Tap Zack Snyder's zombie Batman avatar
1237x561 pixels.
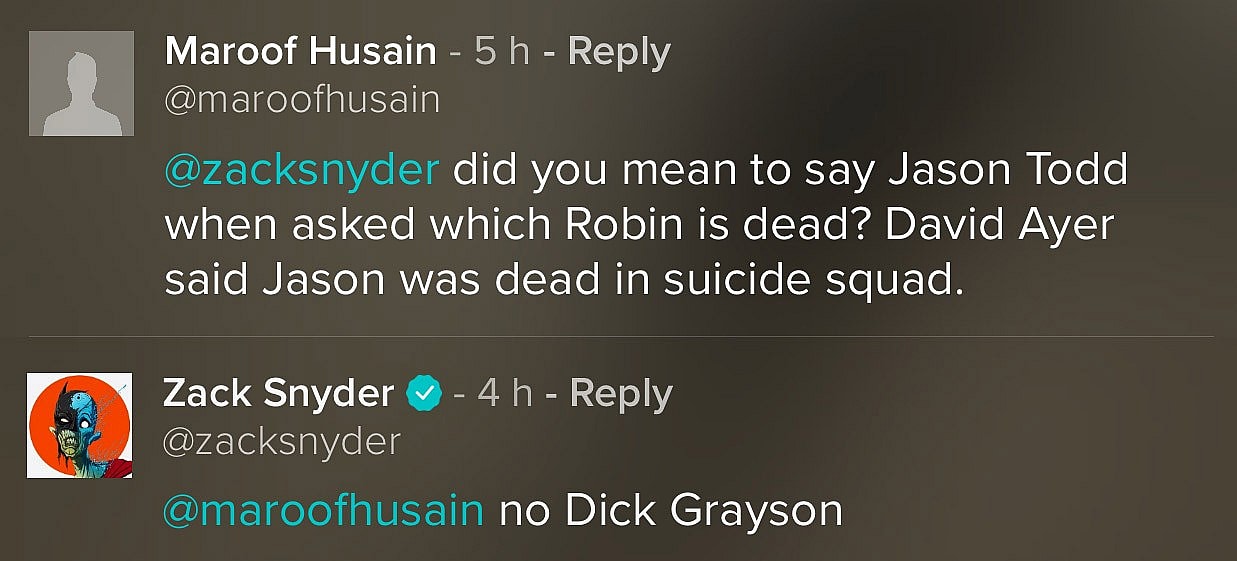[x=79, y=425]
